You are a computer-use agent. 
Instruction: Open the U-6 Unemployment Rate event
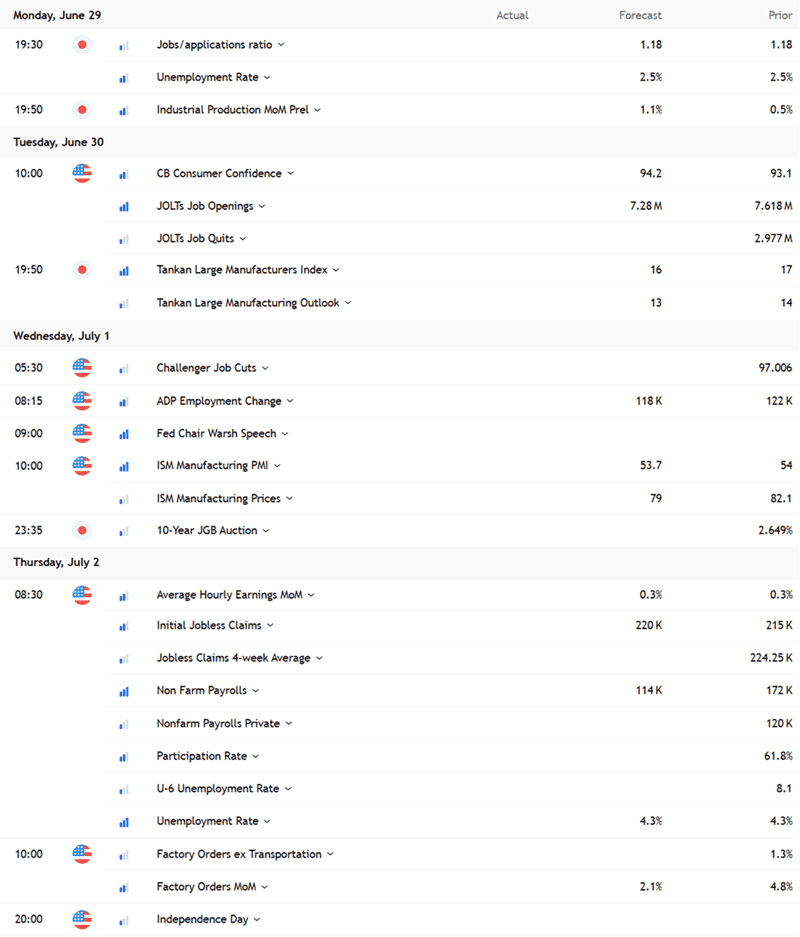tap(217, 788)
